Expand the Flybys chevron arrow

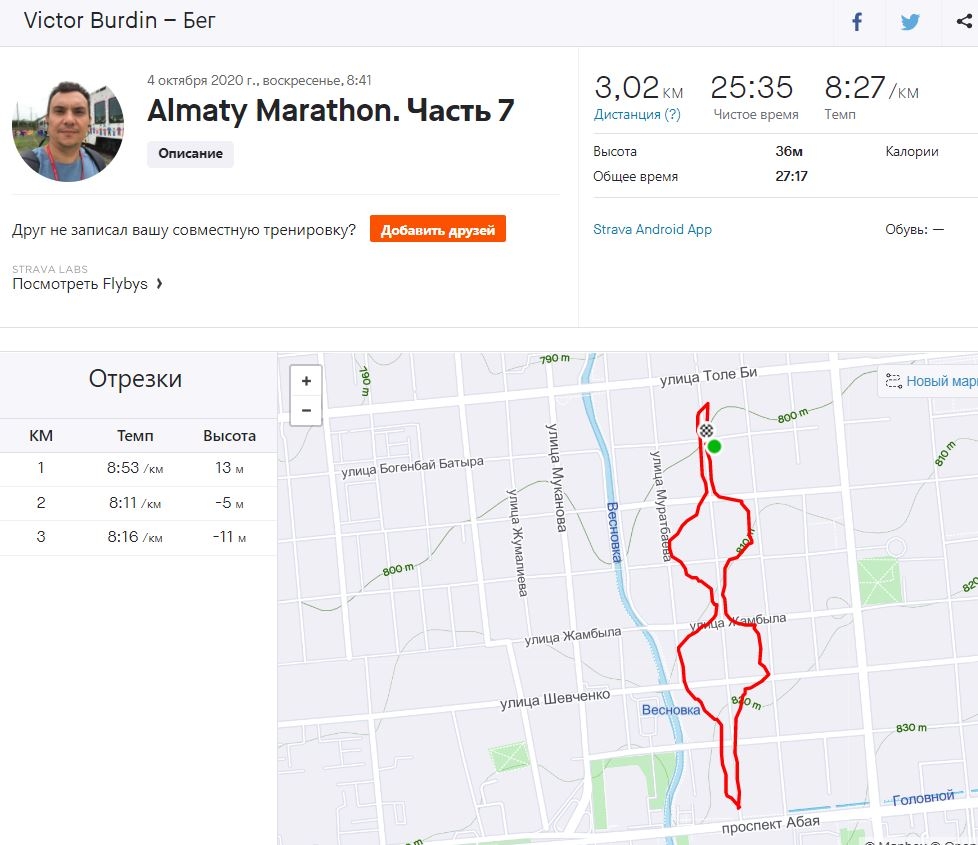point(160,284)
